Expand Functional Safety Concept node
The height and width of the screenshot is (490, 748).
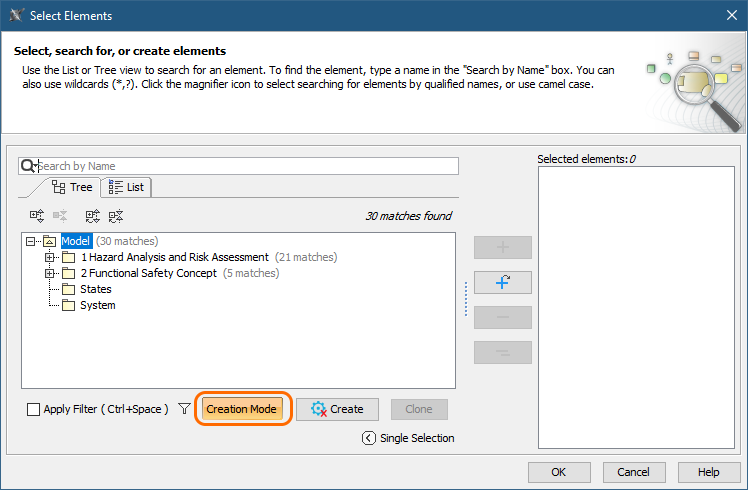49,273
